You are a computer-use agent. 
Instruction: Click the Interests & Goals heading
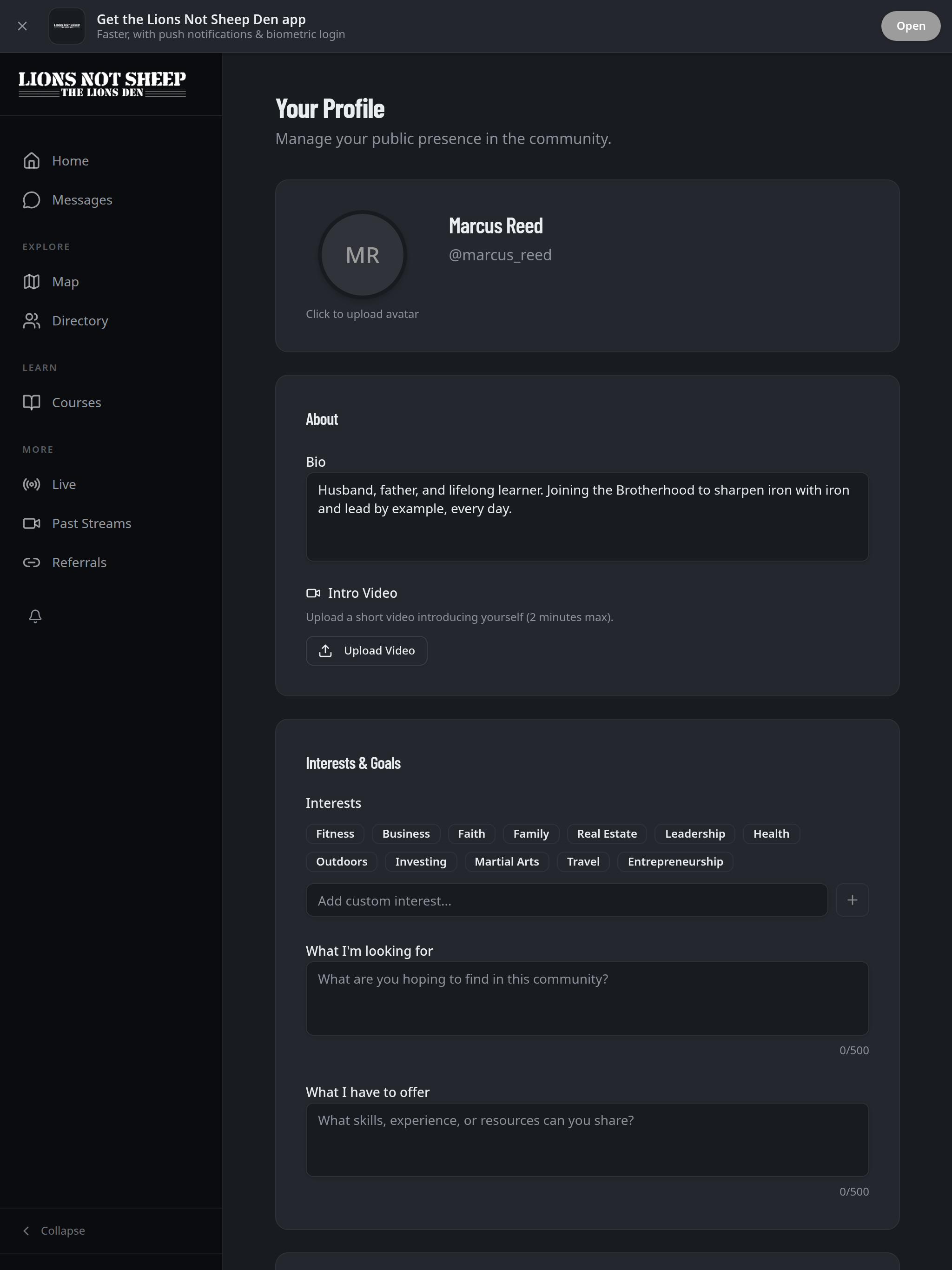click(x=353, y=763)
